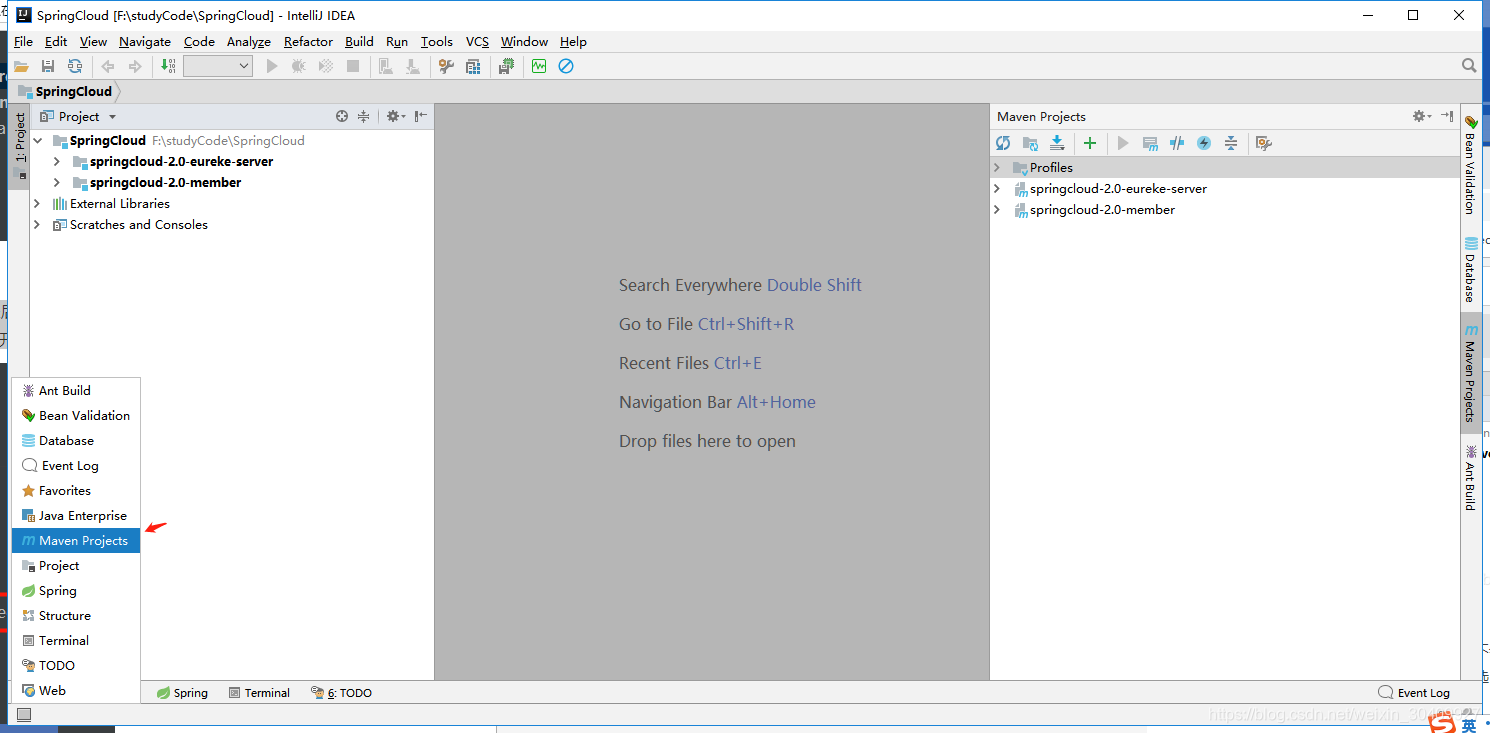Hide the Maven Projects panel
Image resolution: width=1490 pixels, height=733 pixels.
click(x=1447, y=116)
